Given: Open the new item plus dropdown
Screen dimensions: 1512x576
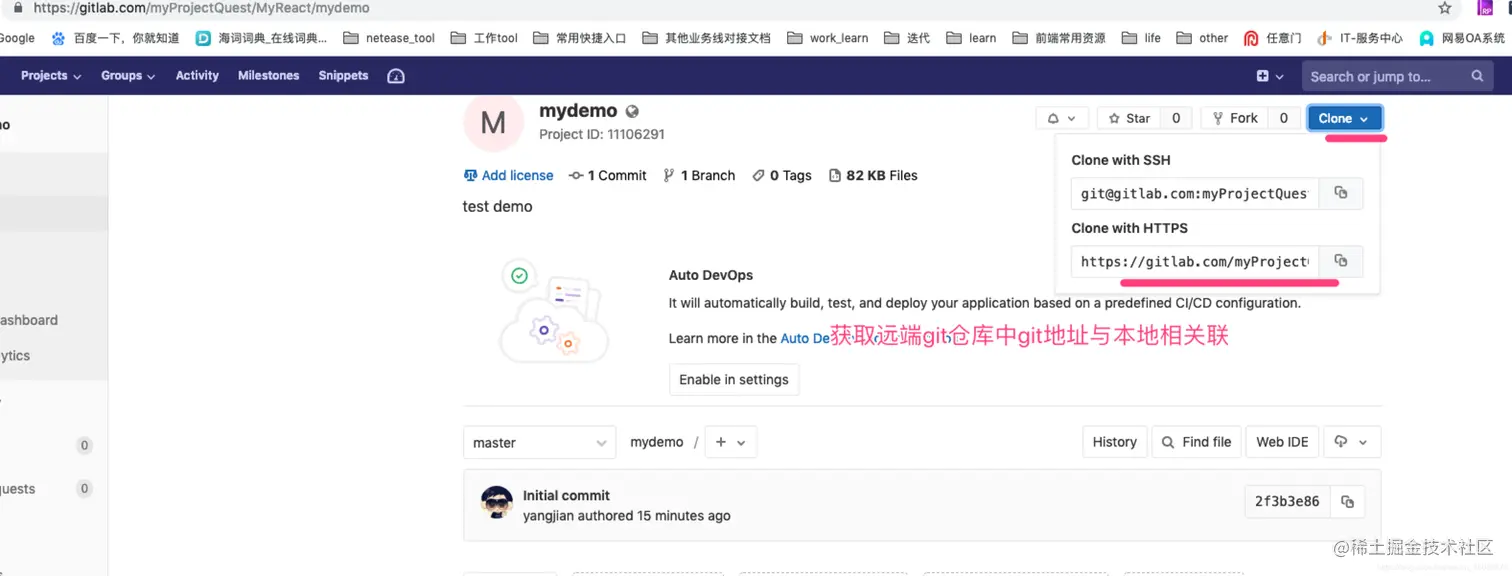Looking at the screenshot, I should tap(1269, 76).
